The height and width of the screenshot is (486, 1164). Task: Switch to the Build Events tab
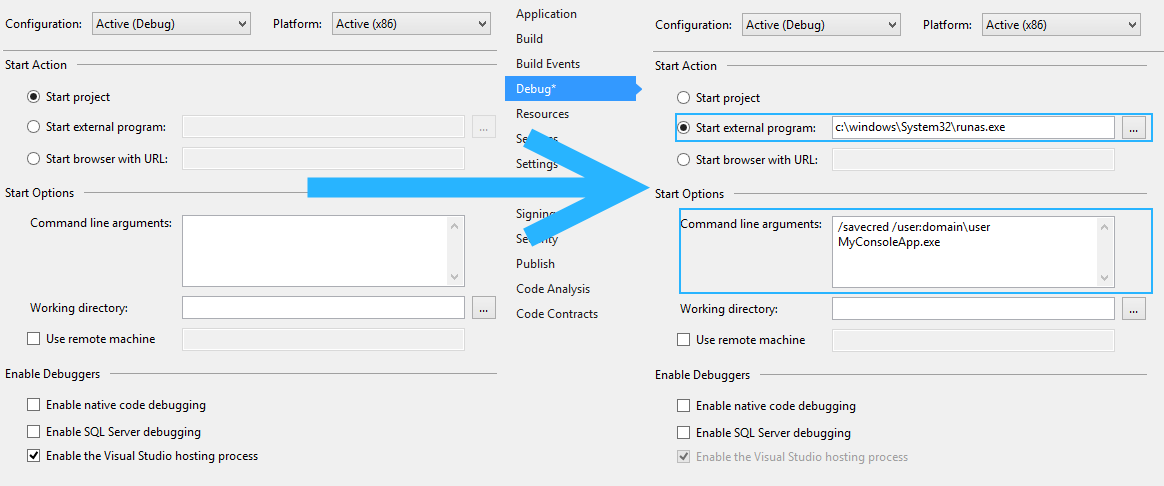click(x=548, y=64)
